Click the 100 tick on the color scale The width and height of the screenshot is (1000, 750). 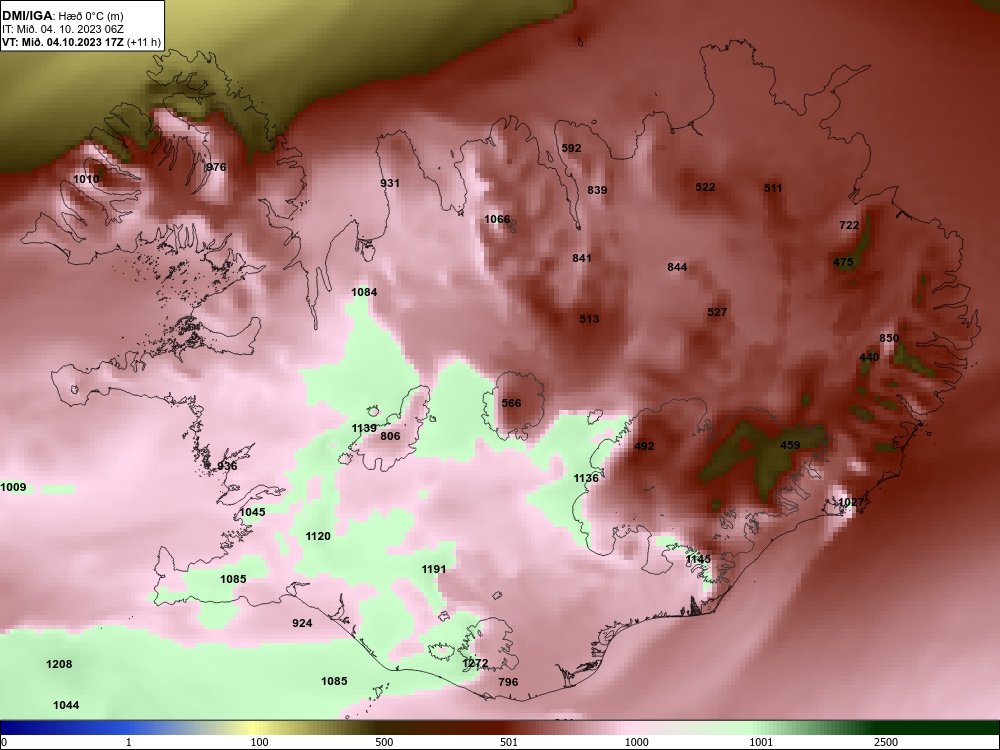[x=259, y=743]
